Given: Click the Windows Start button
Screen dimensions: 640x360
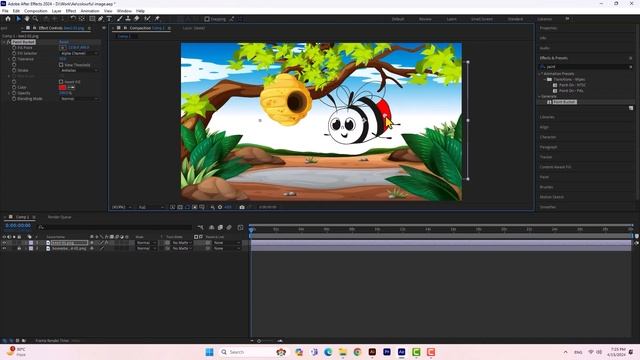Looking at the screenshot, I should pos(209,352).
